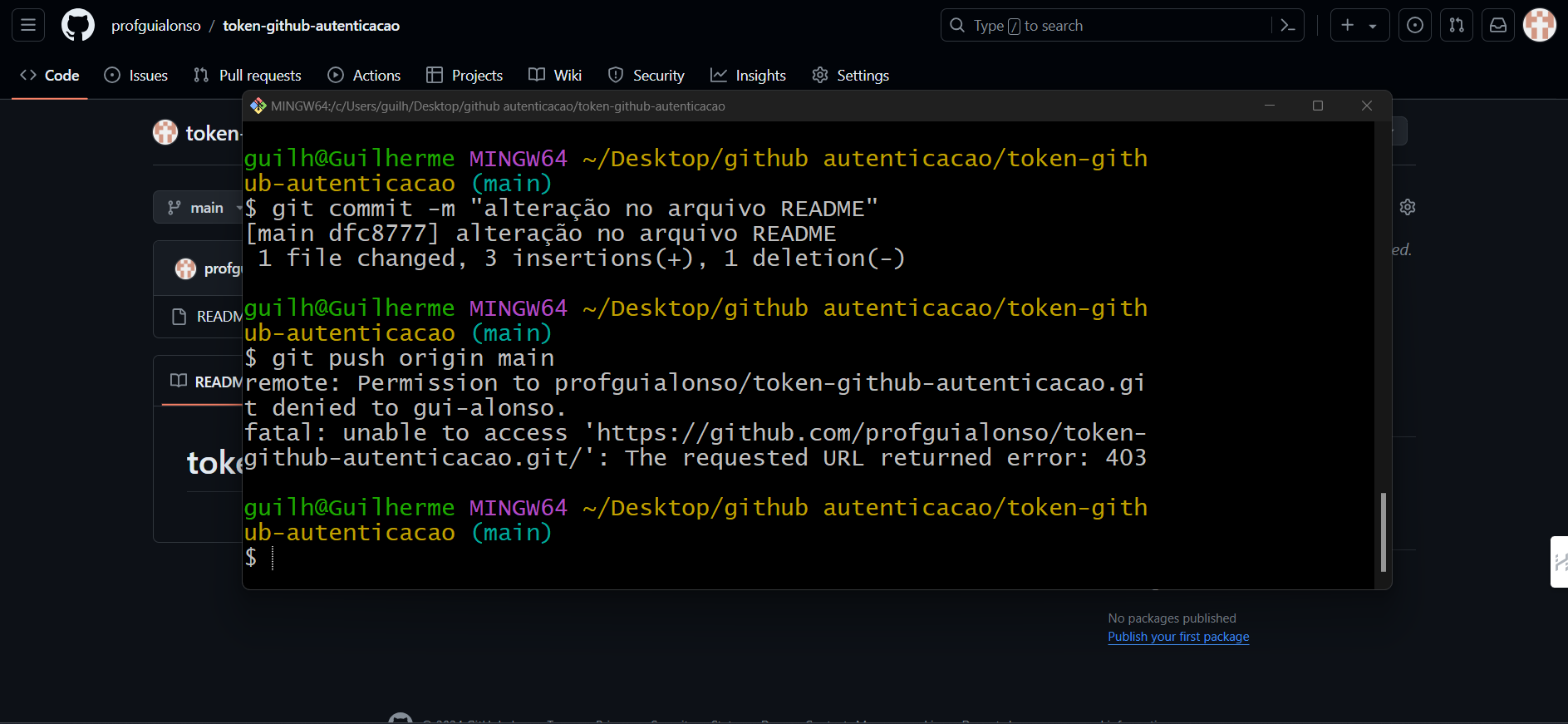This screenshot has height=724, width=1568.
Task: Open the Pull requests icon in top header
Action: click(1457, 26)
